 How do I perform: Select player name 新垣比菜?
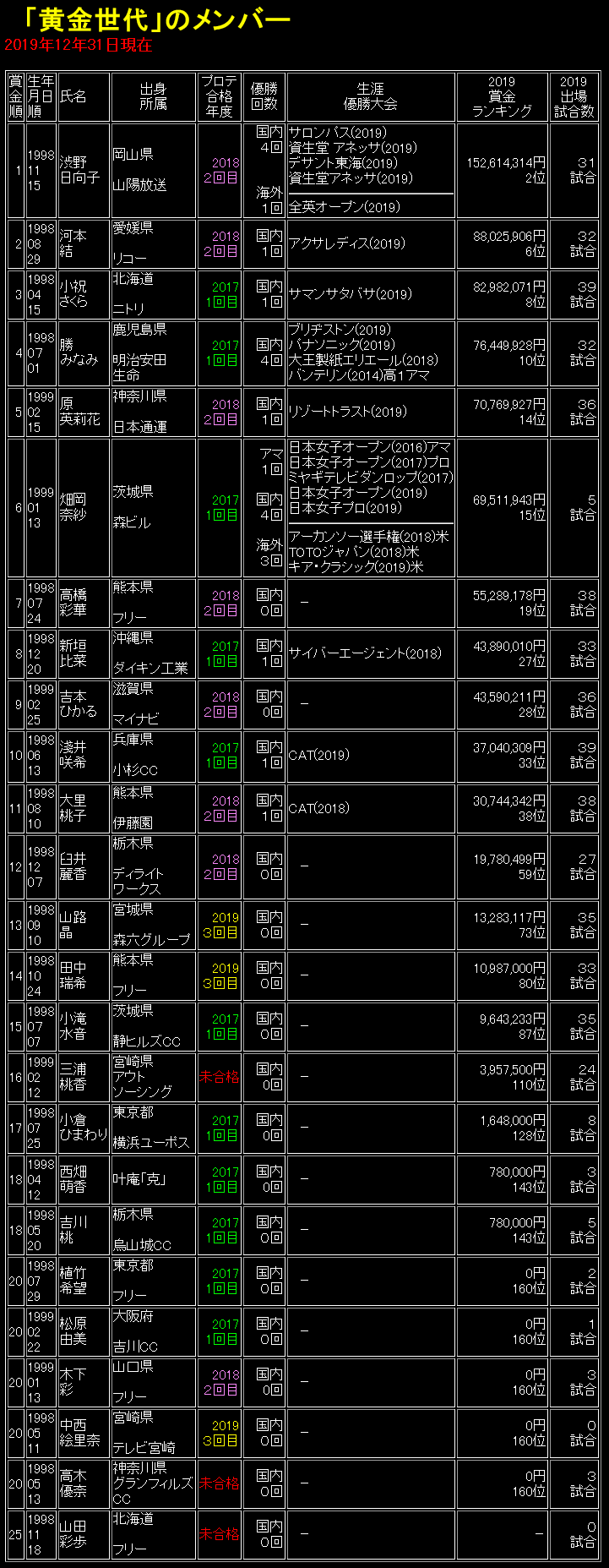point(73,653)
